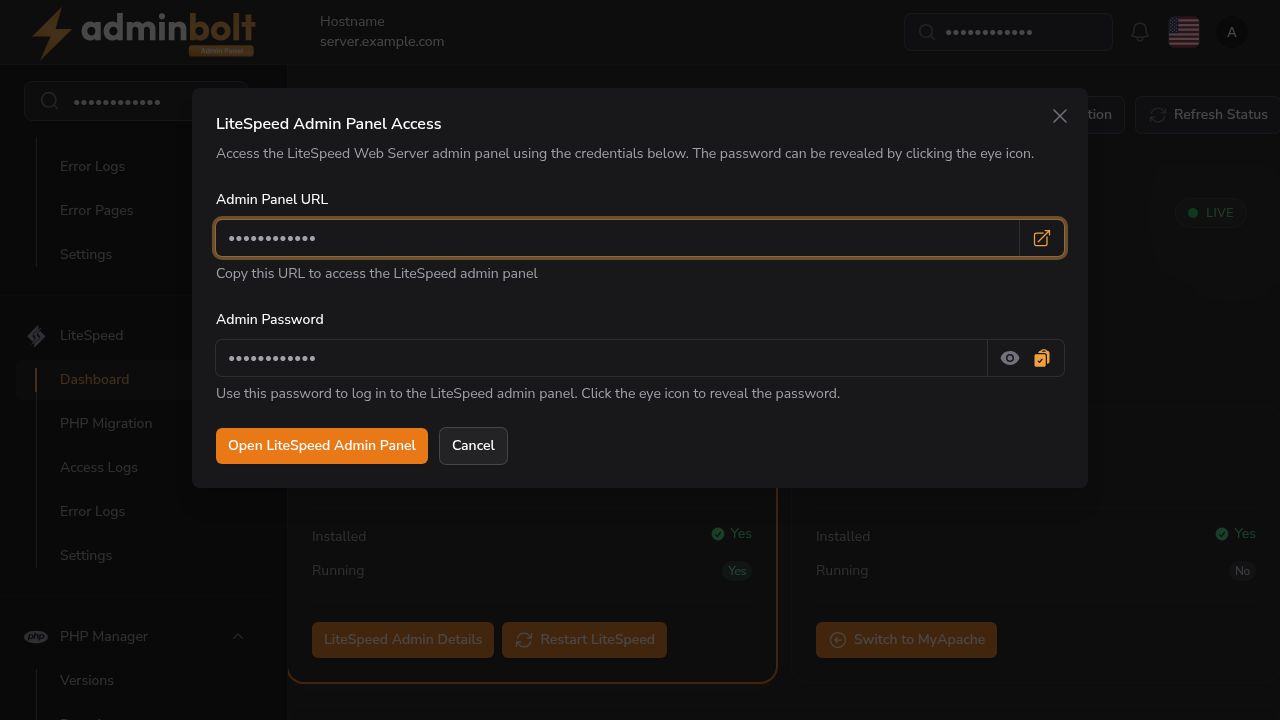Open Error Pages in the sidebar
1280x720 pixels.
click(96, 210)
